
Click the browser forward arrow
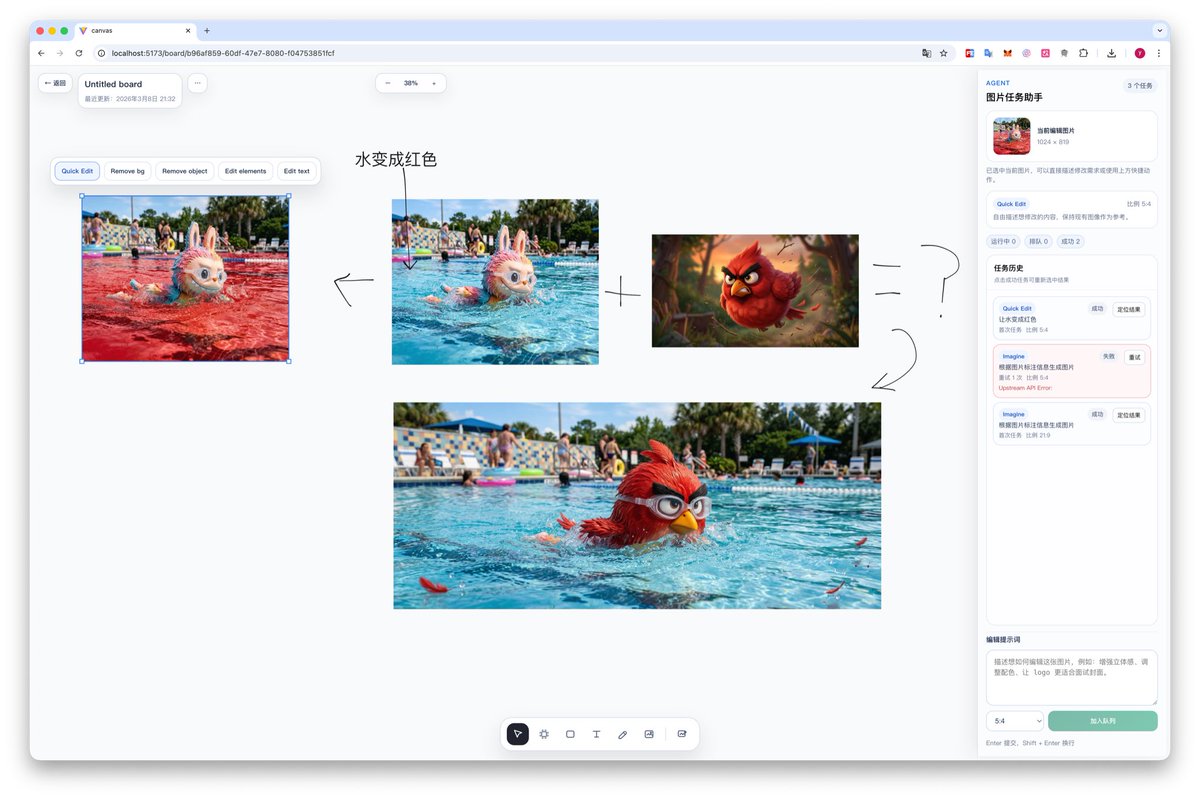click(60, 53)
